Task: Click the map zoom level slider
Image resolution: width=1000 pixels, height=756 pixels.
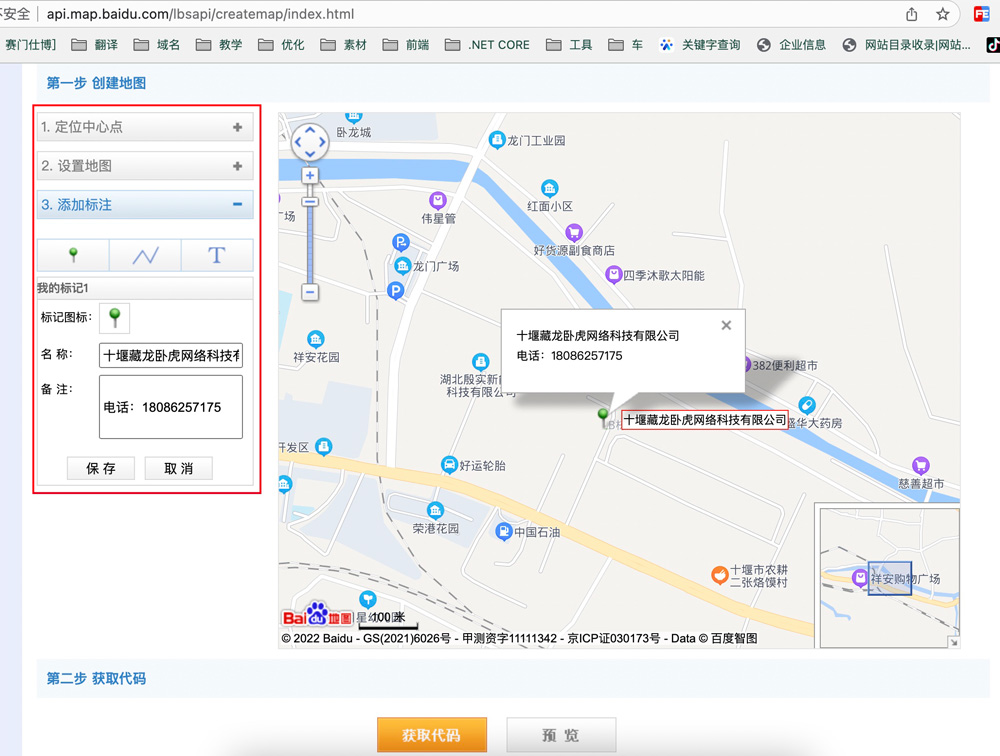Action: coord(310,202)
